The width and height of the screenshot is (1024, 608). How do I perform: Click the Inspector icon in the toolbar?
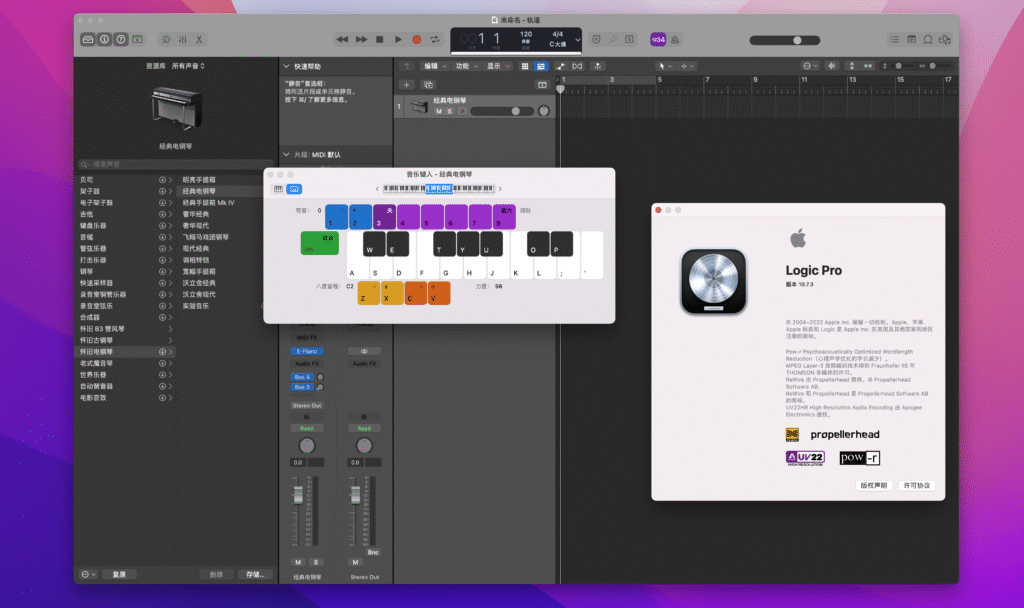[104, 40]
